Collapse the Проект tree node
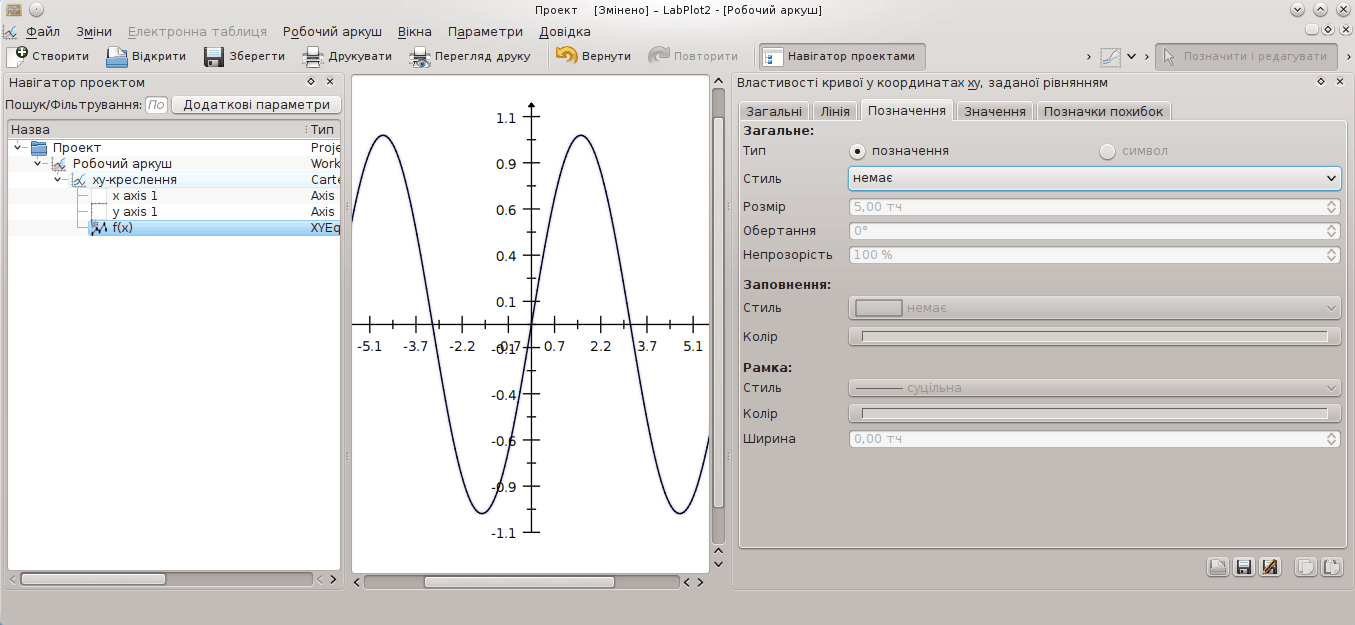 tap(19, 148)
